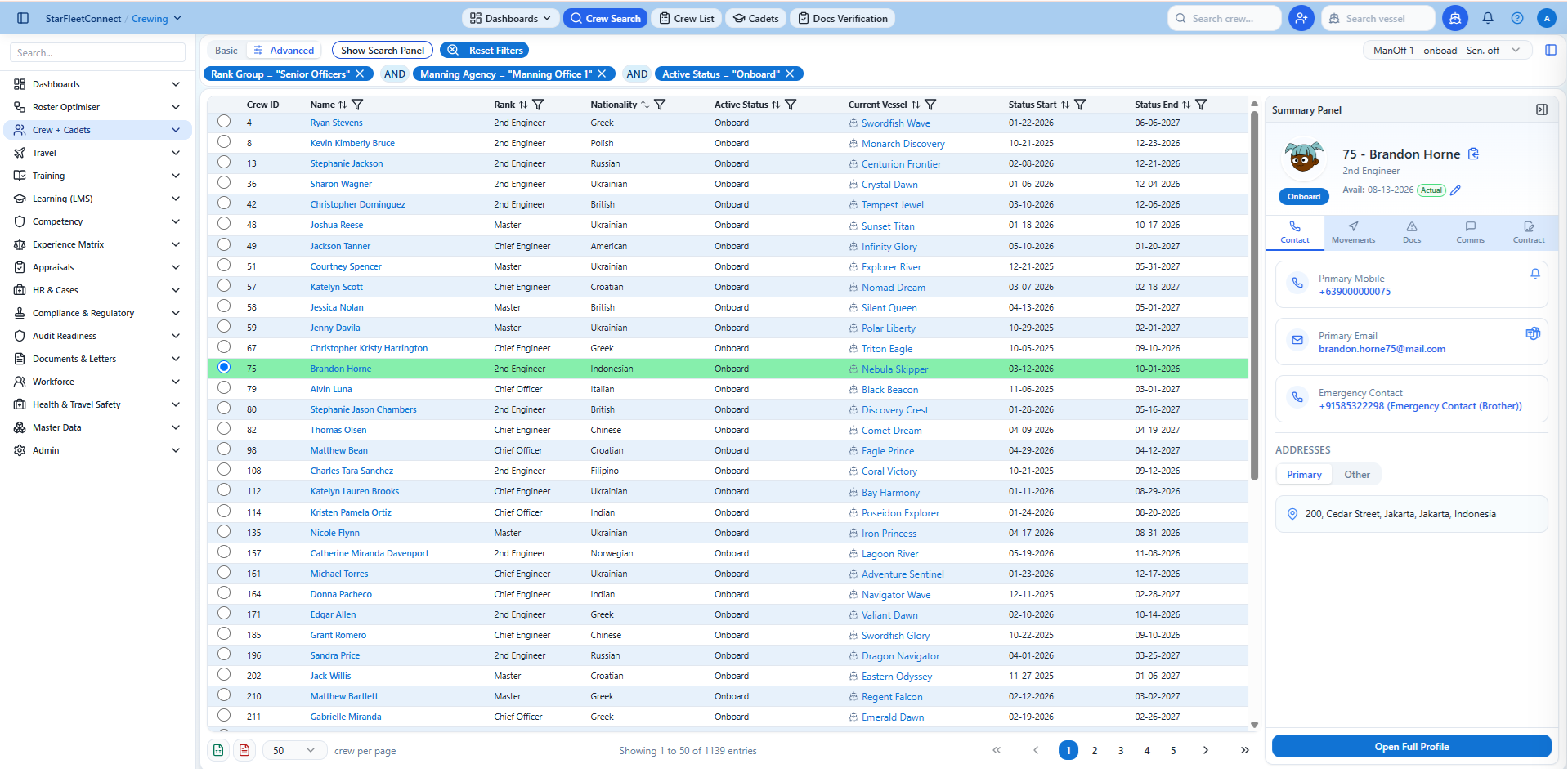Viewport: 1568px width, 773px height.
Task: Expand Roster Optimiser in sidebar
Action: [97, 107]
